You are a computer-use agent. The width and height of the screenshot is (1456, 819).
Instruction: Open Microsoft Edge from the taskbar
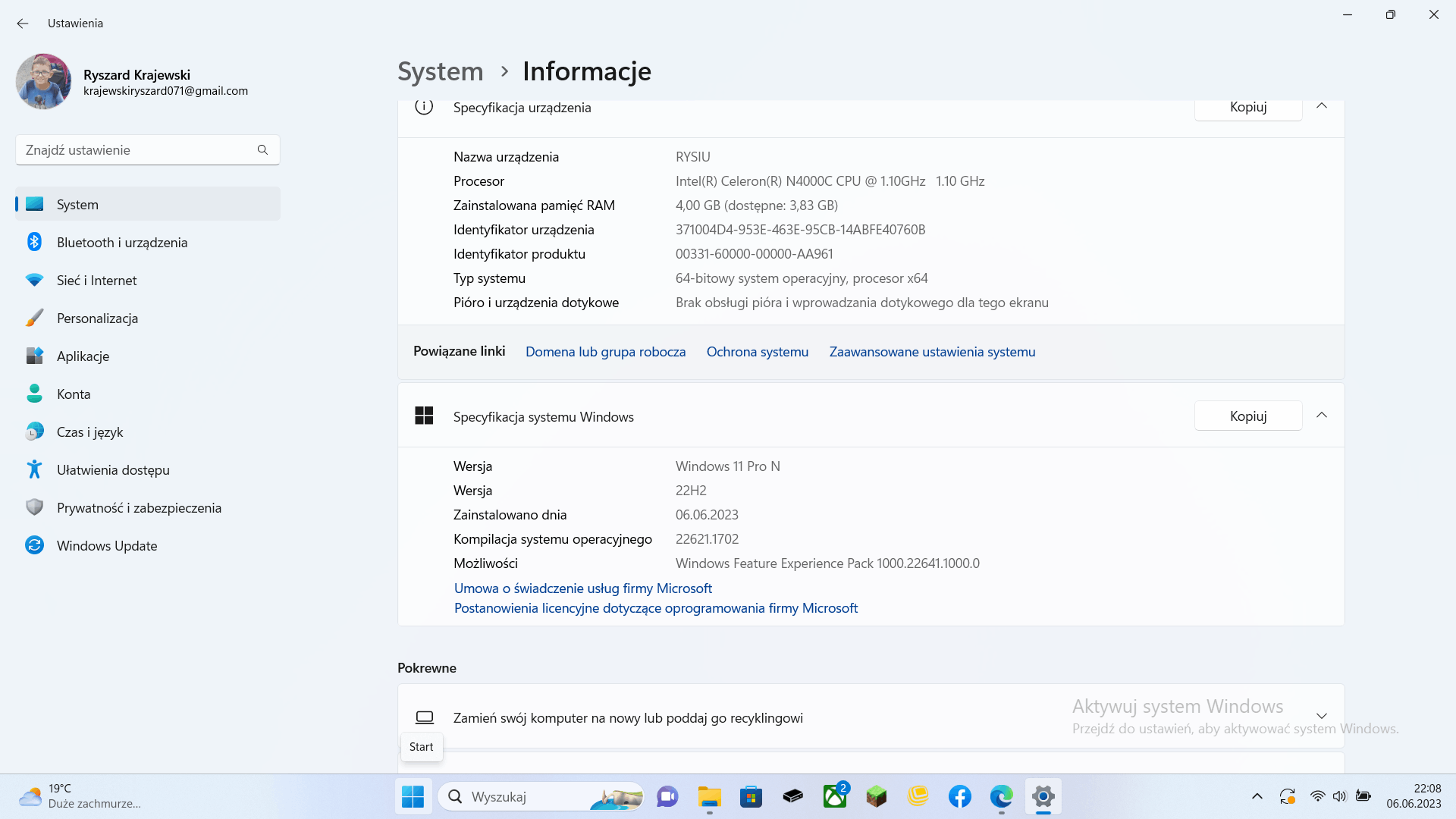pos(1001,796)
